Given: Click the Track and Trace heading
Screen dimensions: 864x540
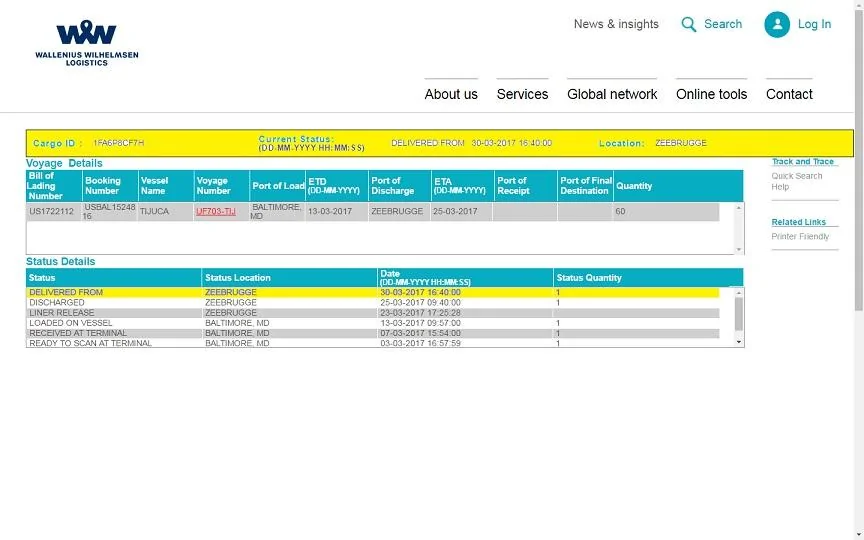Looking at the screenshot, I should 803,161.
